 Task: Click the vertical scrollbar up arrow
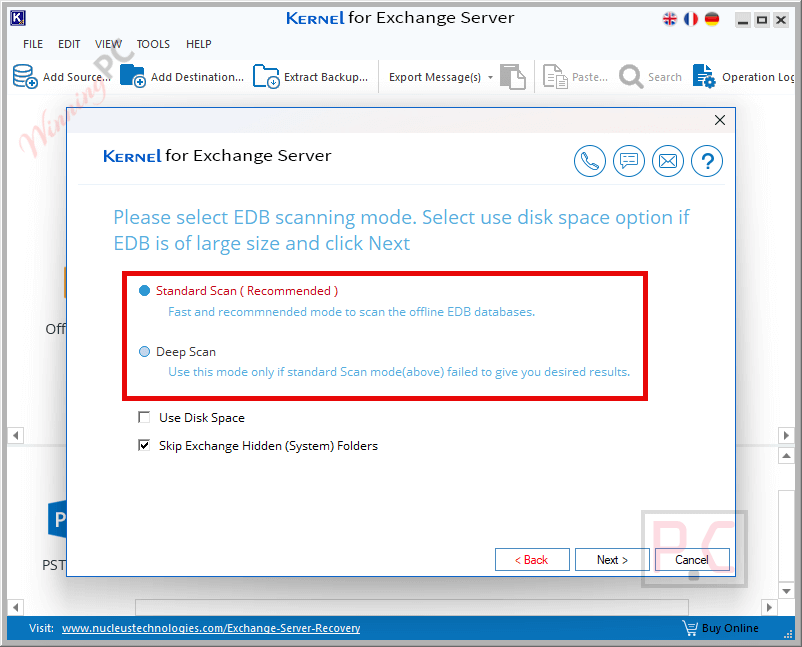[x=786, y=455]
